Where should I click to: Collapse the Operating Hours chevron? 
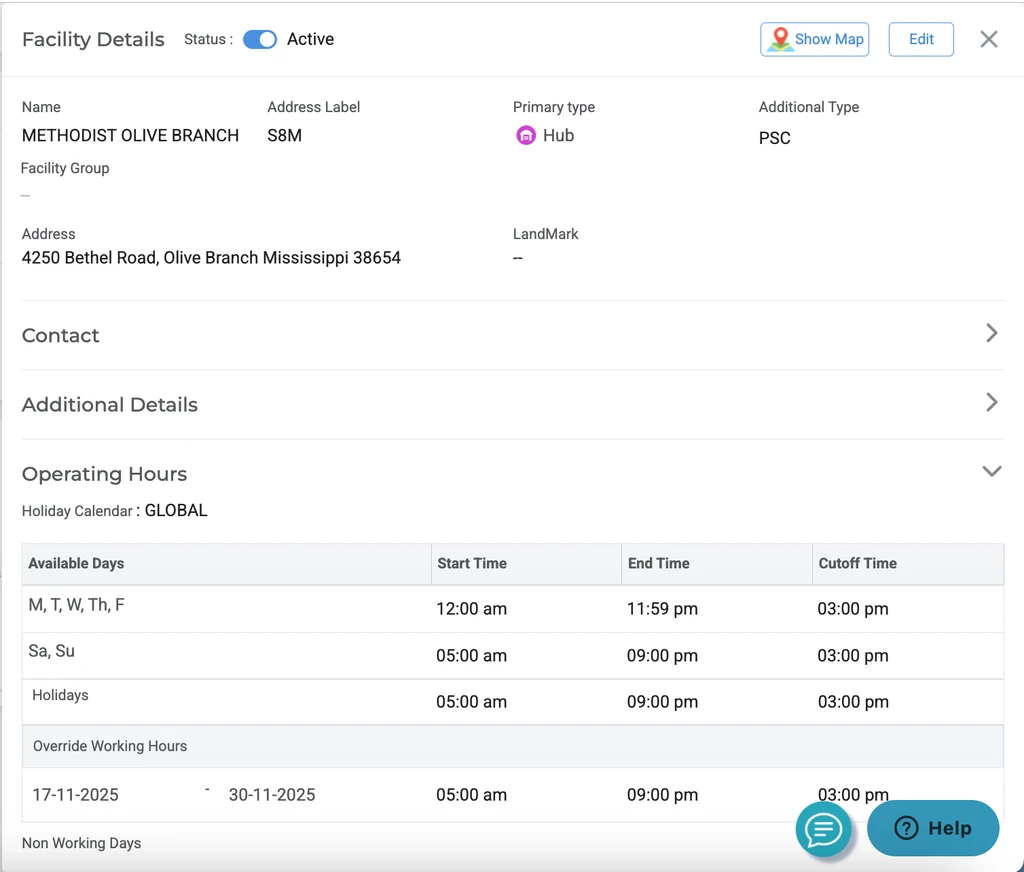(x=991, y=471)
